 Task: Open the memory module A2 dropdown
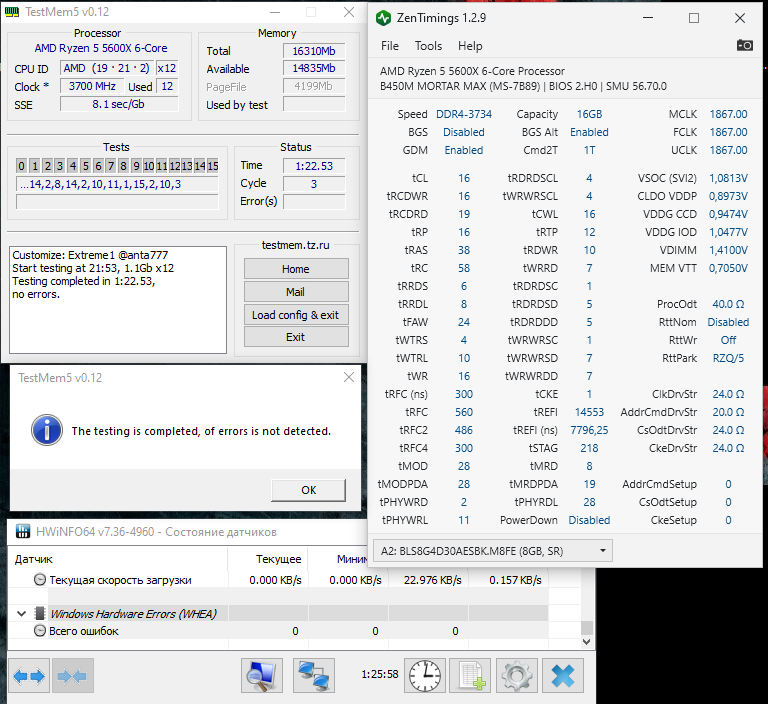[493, 551]
